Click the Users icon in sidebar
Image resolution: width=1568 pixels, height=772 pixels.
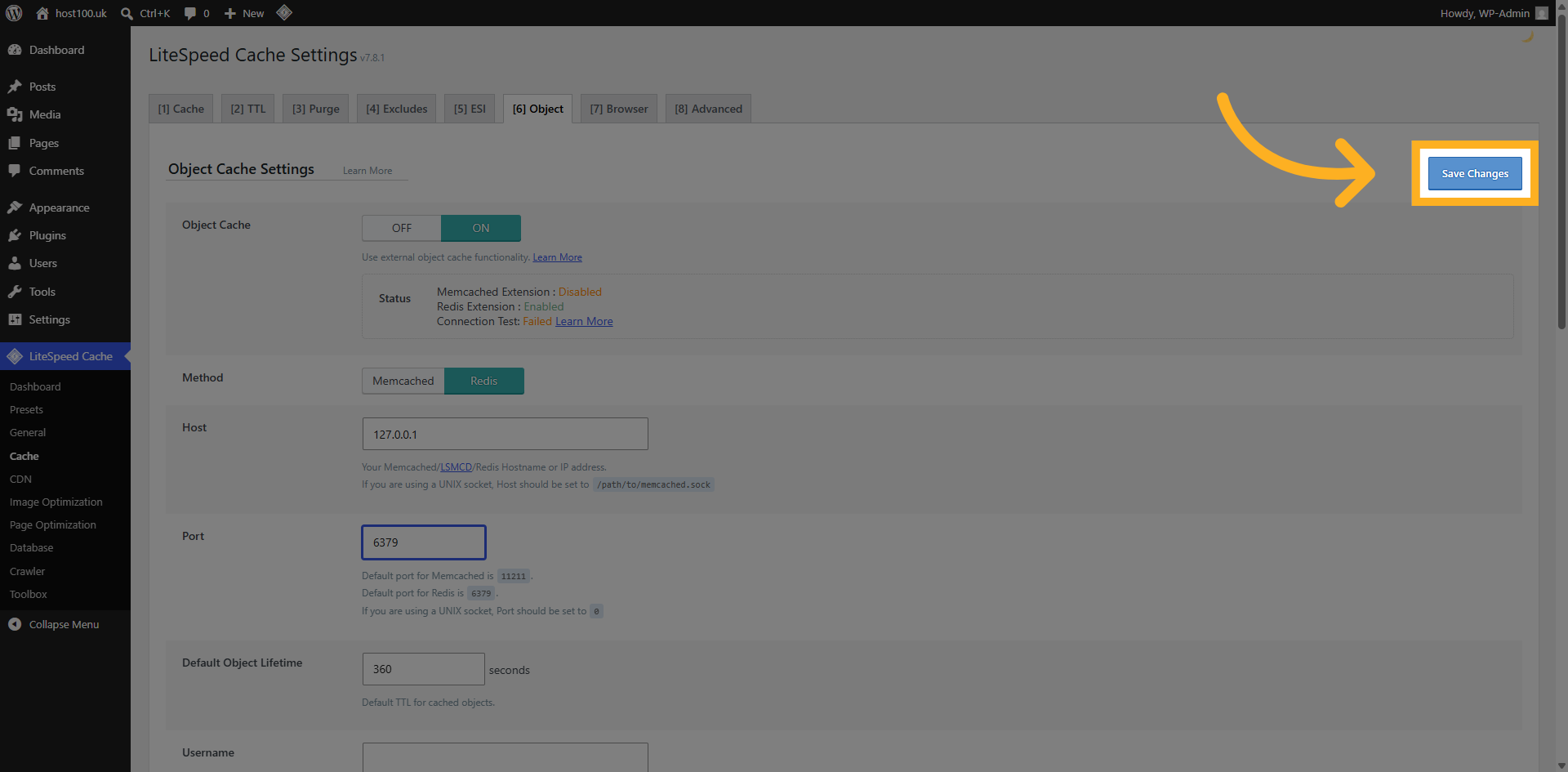click(x=15, y=263)
